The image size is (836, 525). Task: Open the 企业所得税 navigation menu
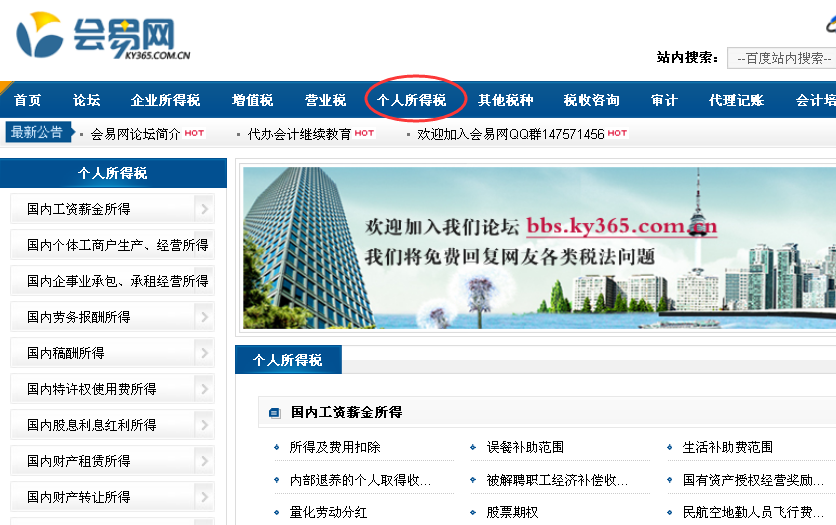165,100
